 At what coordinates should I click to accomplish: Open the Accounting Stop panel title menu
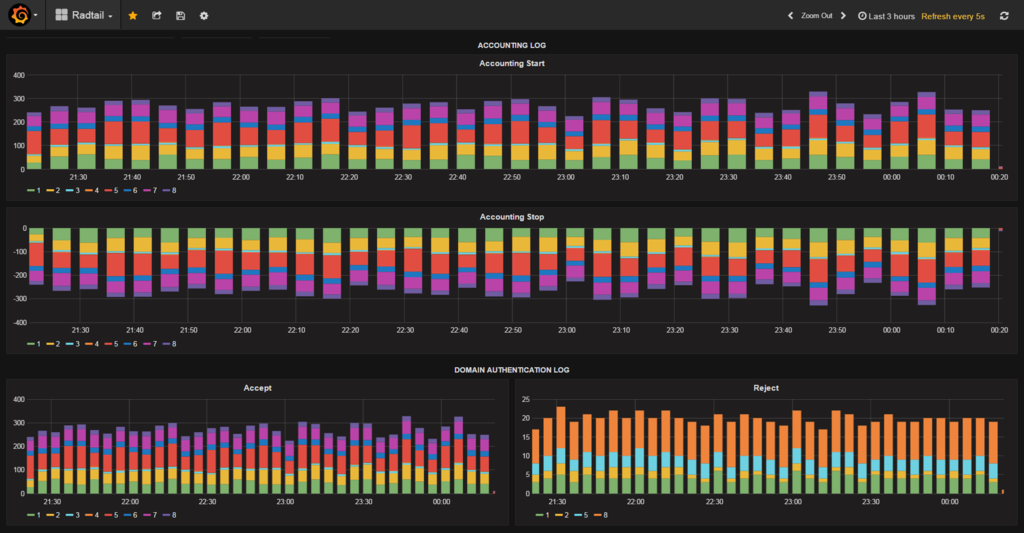point(511,217)
